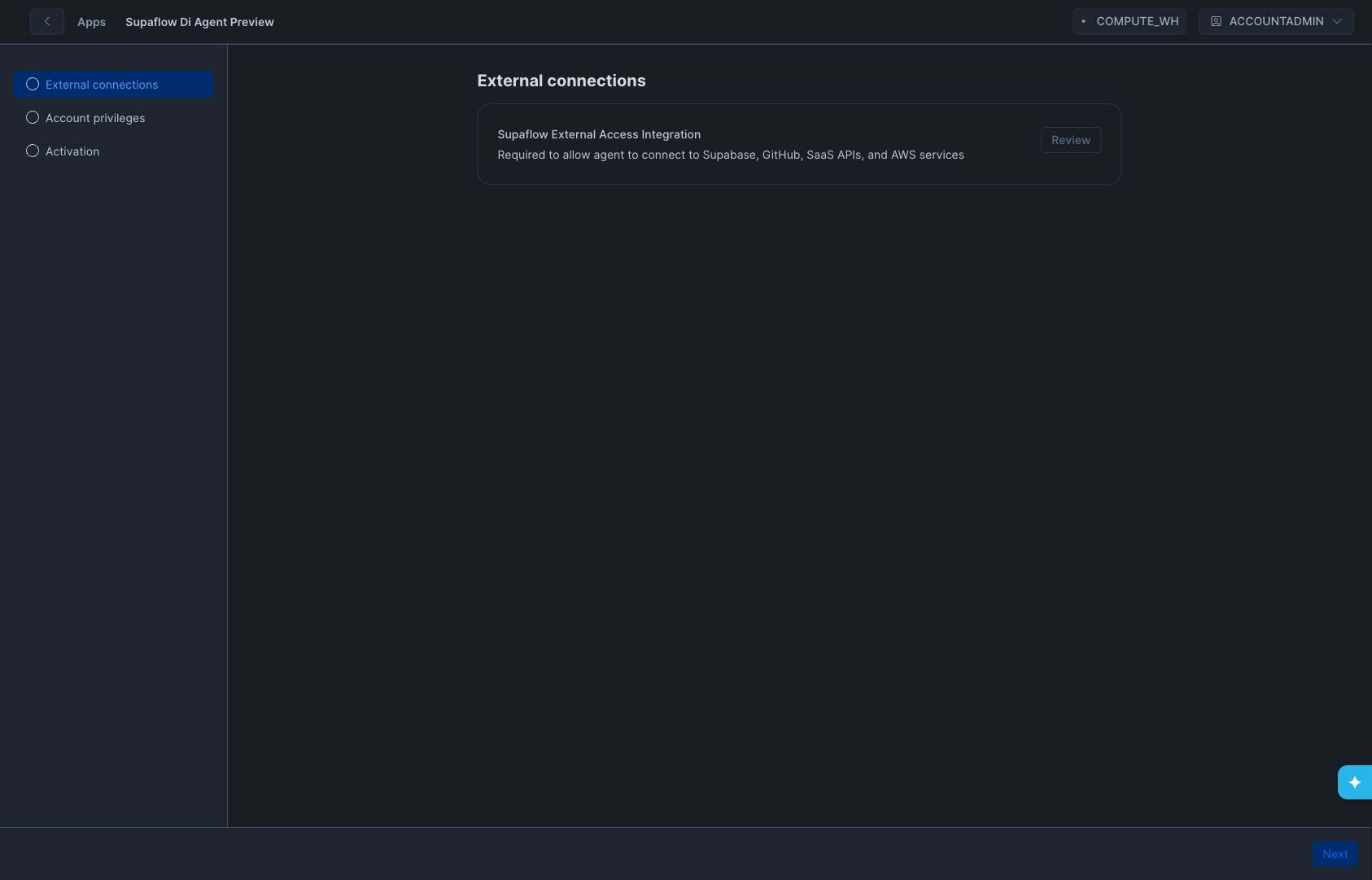The height and width of the screenshot is (880, 1372).
Task: Navigate to Apps in the breadcrumb
Action: coord(91,22)
